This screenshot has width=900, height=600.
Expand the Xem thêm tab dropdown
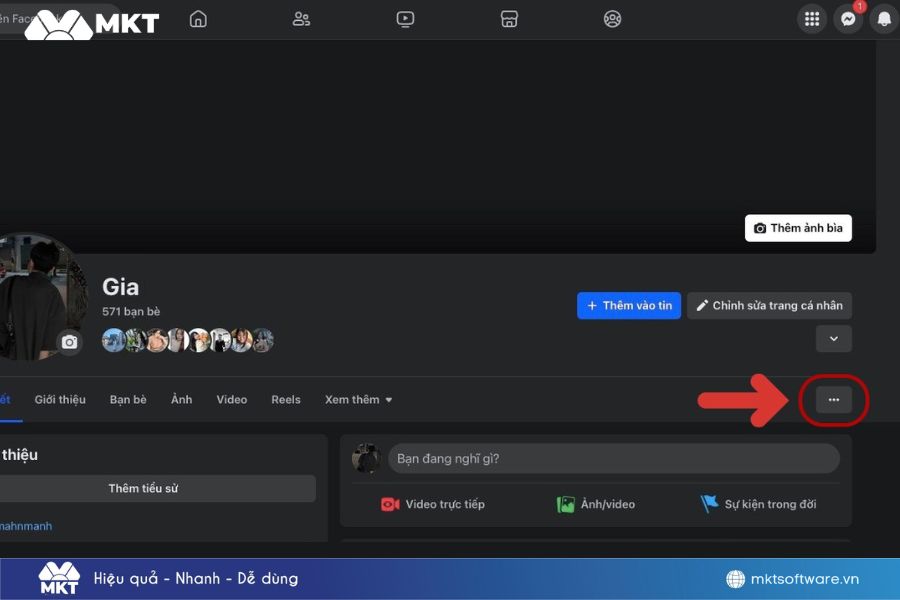[x=358, y=400]
